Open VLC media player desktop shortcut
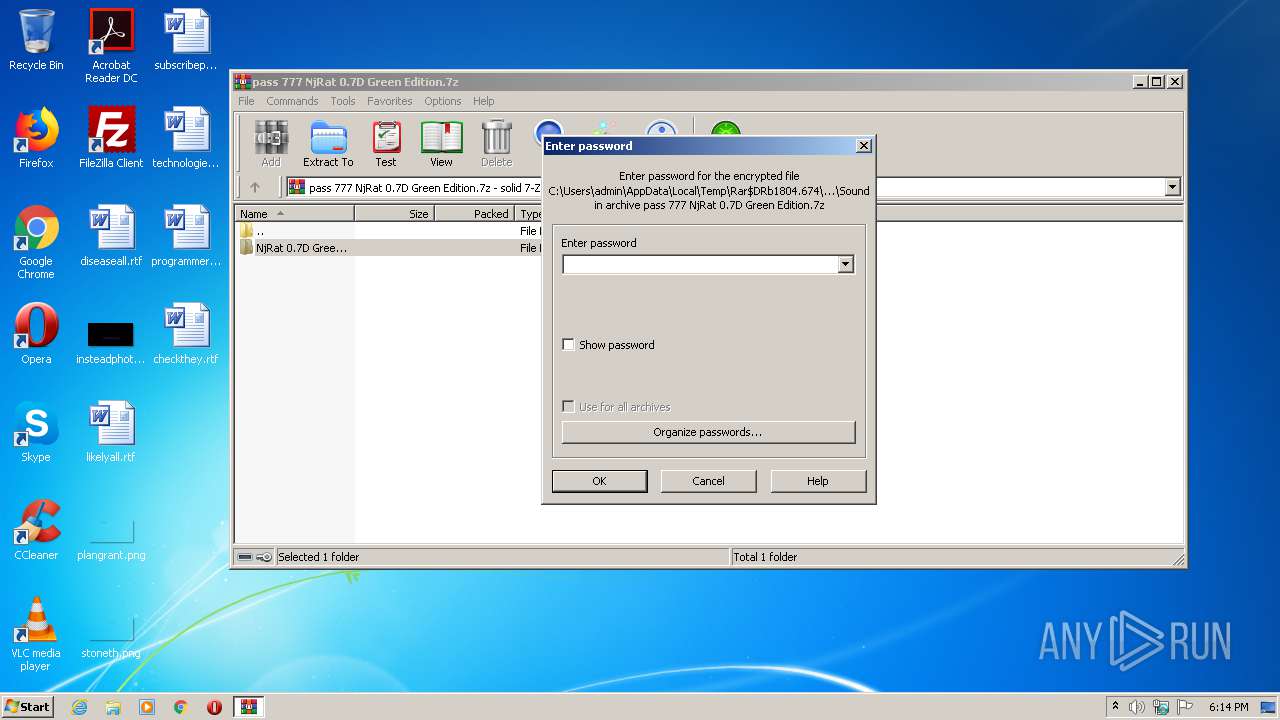Screen dimensions: 1280x720 36,634
